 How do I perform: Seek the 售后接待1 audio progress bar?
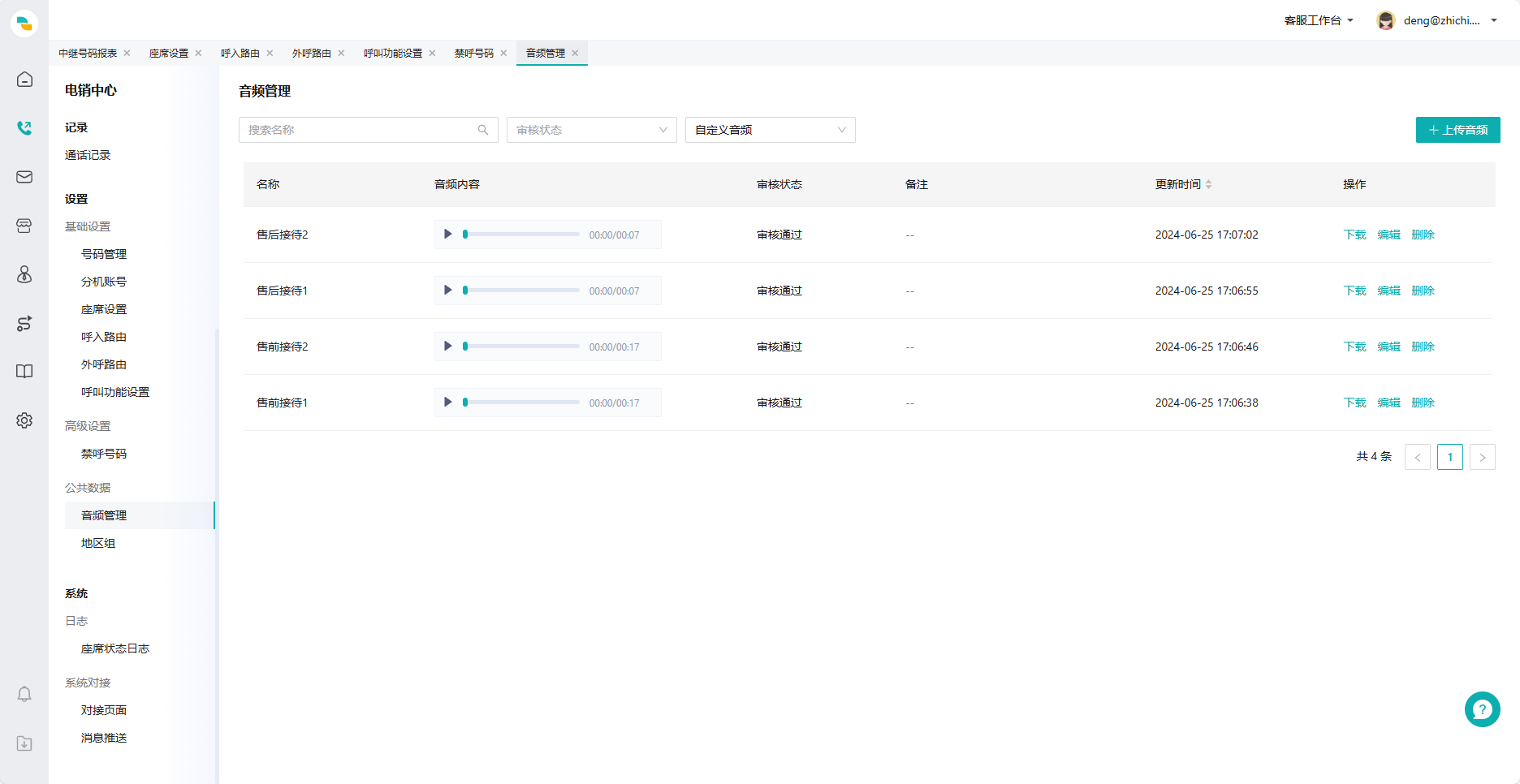(521, 291)
